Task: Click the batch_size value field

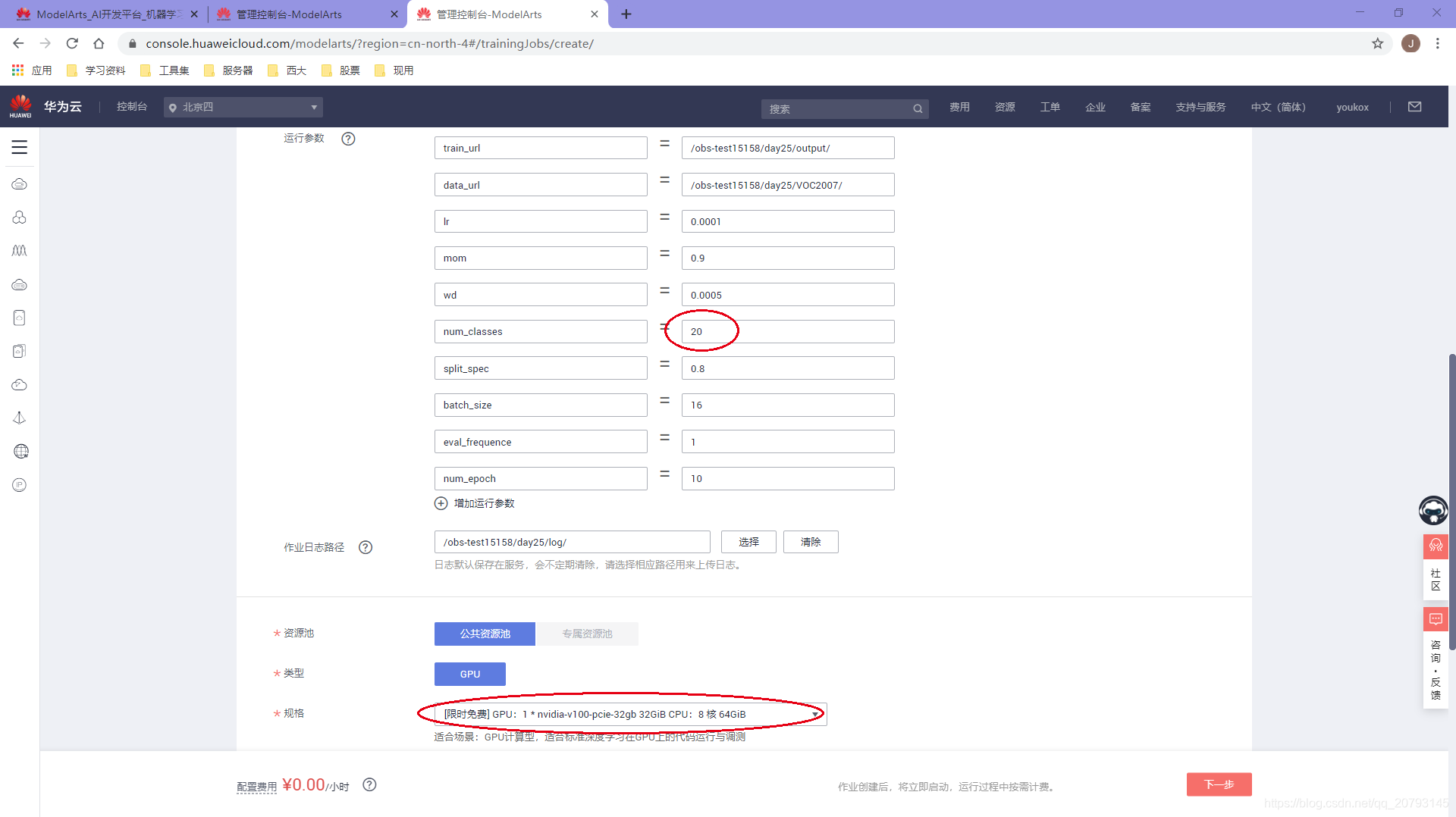Action: tap(788, 405)
